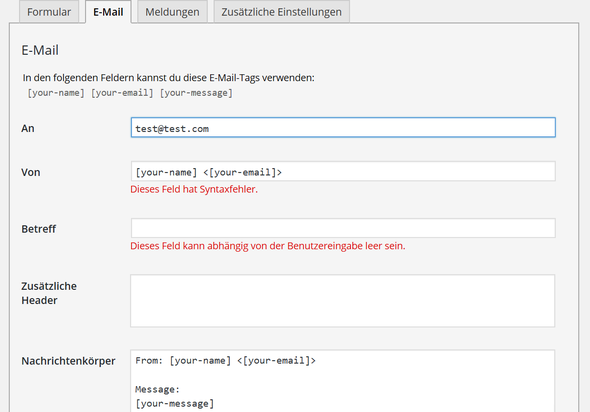
Task: Click the Betreff field label
Action: (39, 229)
